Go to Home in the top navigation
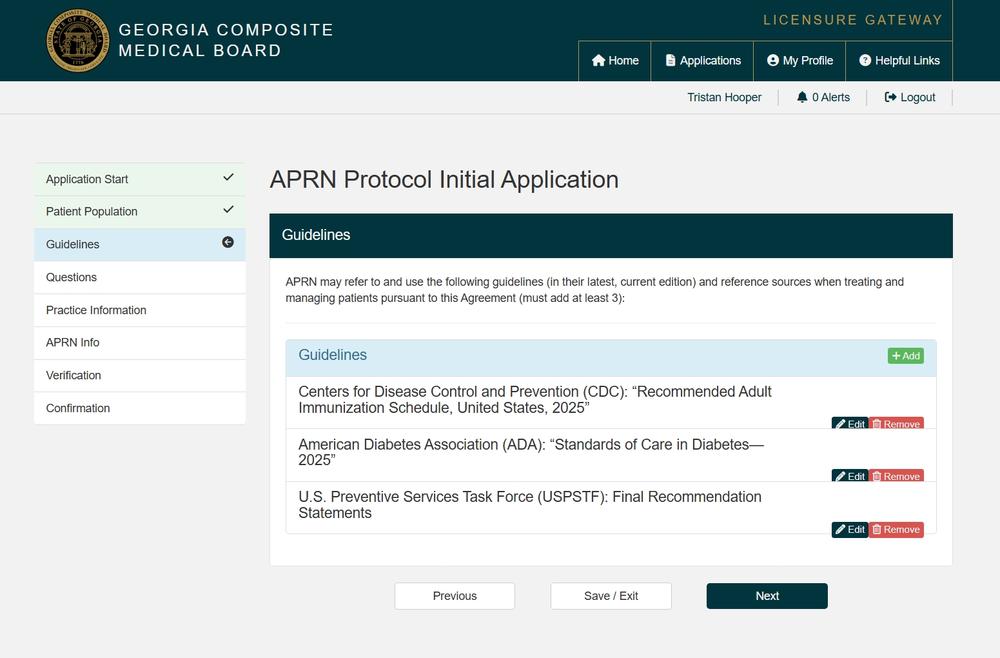1000x658 pixels. click(615, 61)
